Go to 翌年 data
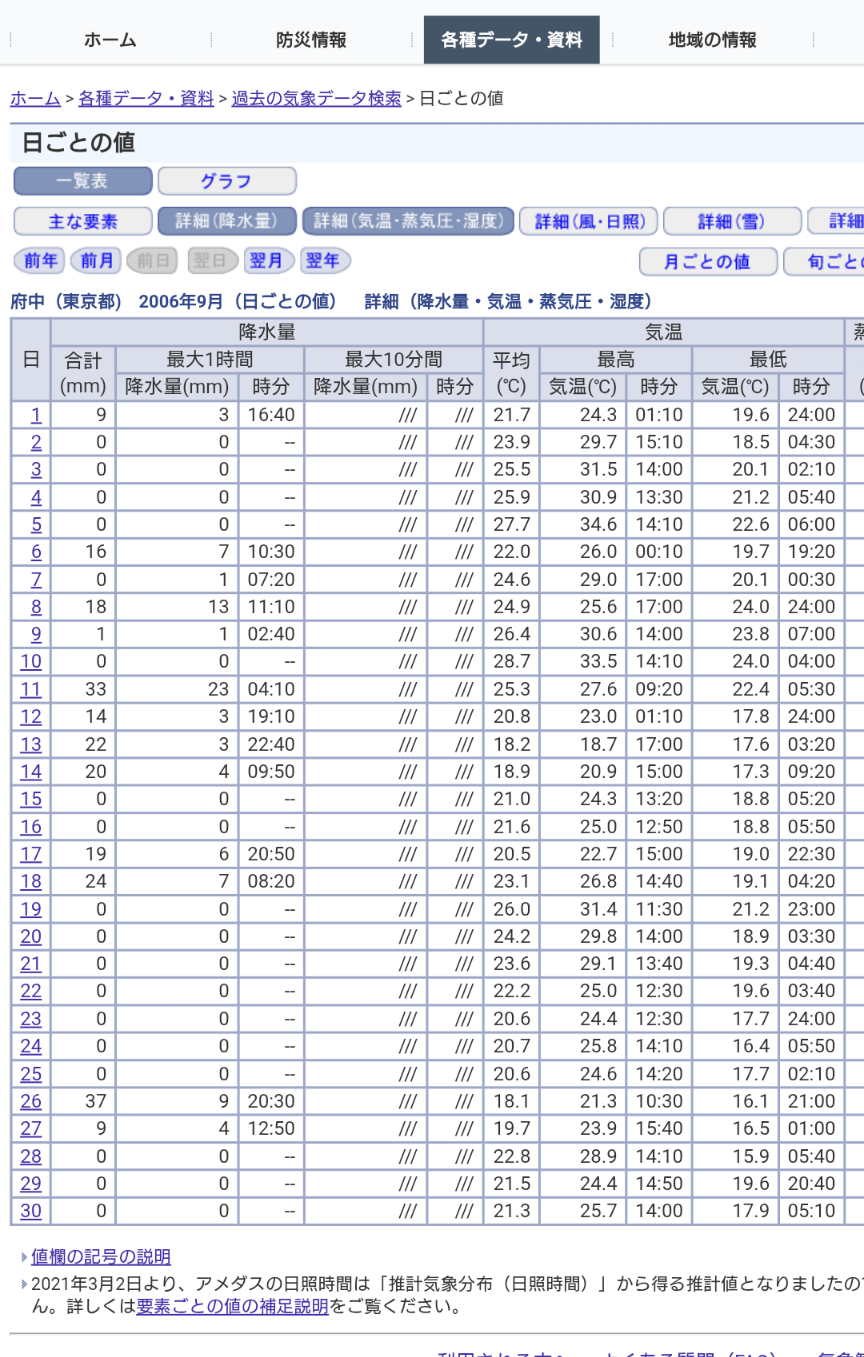864x1357 pixels. coord(324,260)
